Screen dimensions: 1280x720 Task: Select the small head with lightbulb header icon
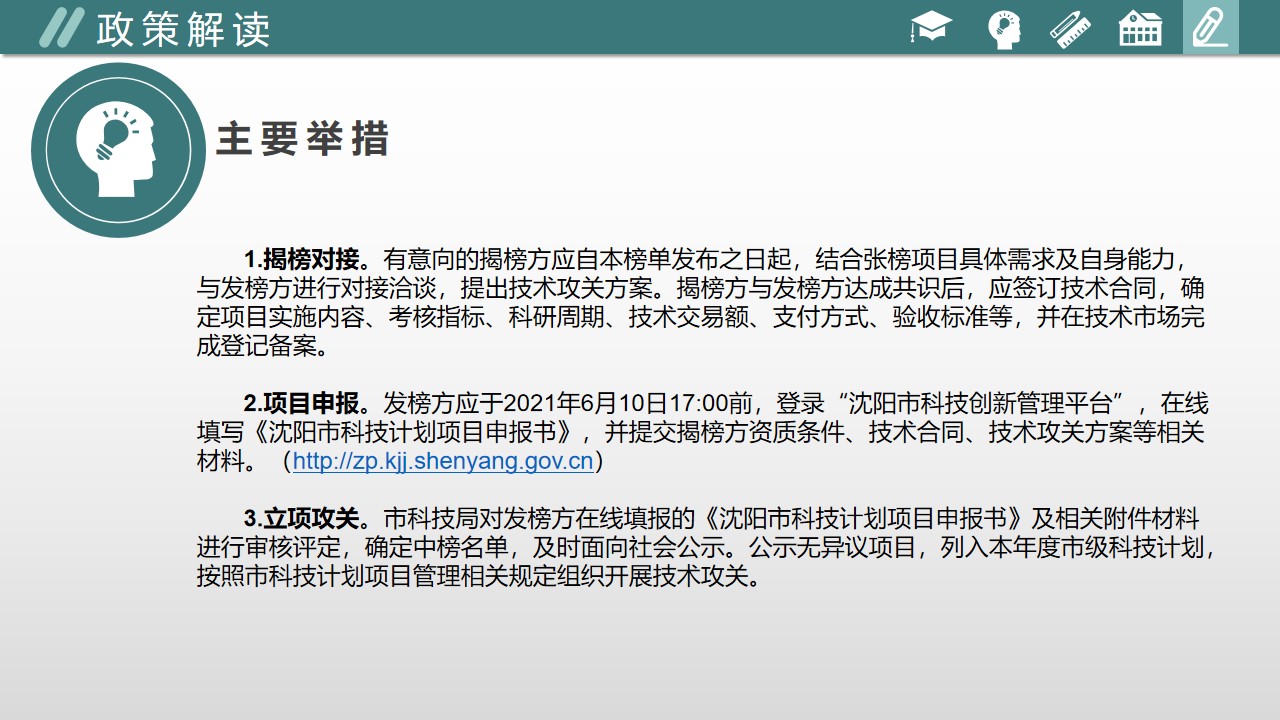1004,28
